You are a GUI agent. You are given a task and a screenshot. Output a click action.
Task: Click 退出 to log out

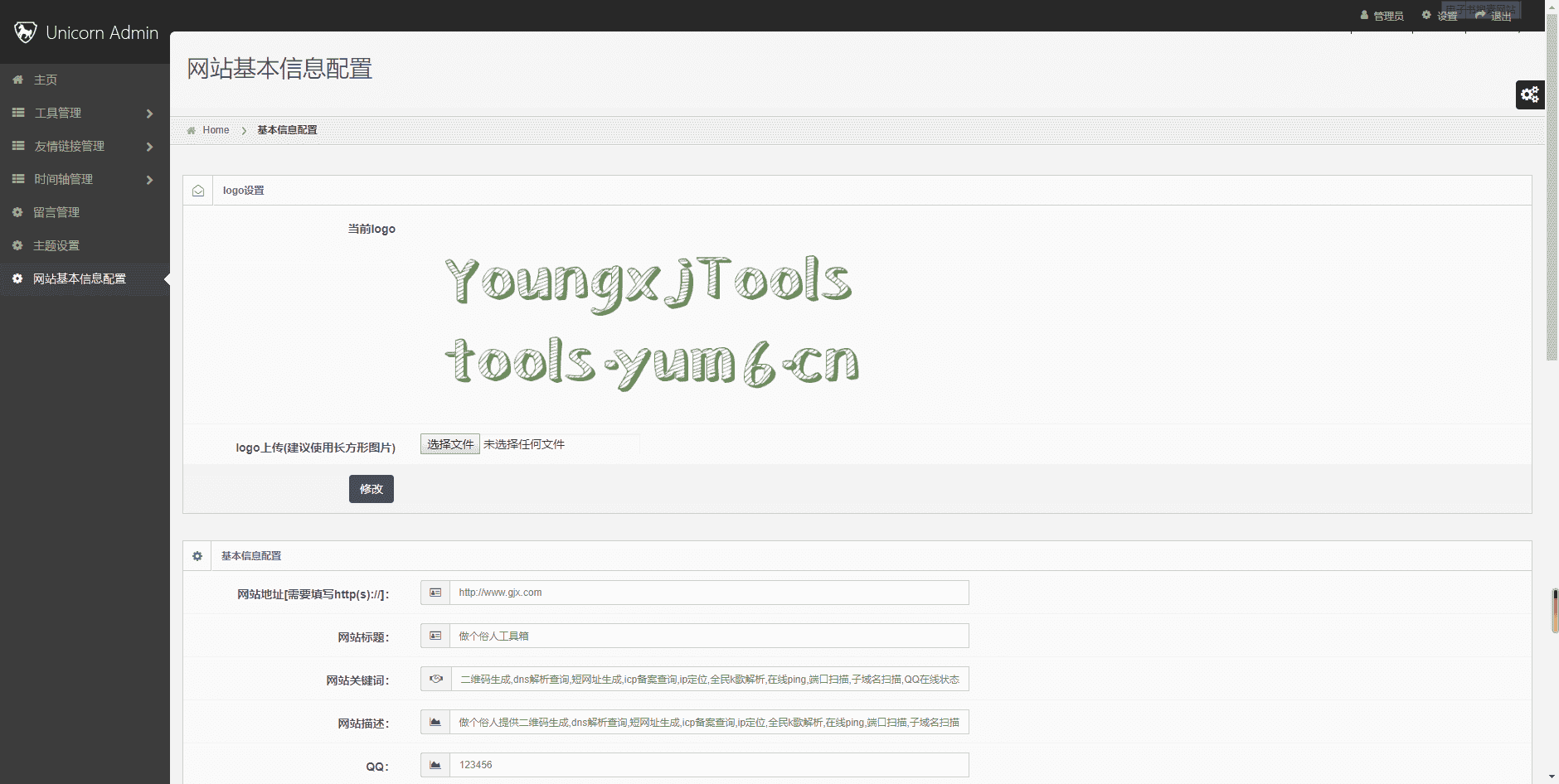tap(1493, 16)
